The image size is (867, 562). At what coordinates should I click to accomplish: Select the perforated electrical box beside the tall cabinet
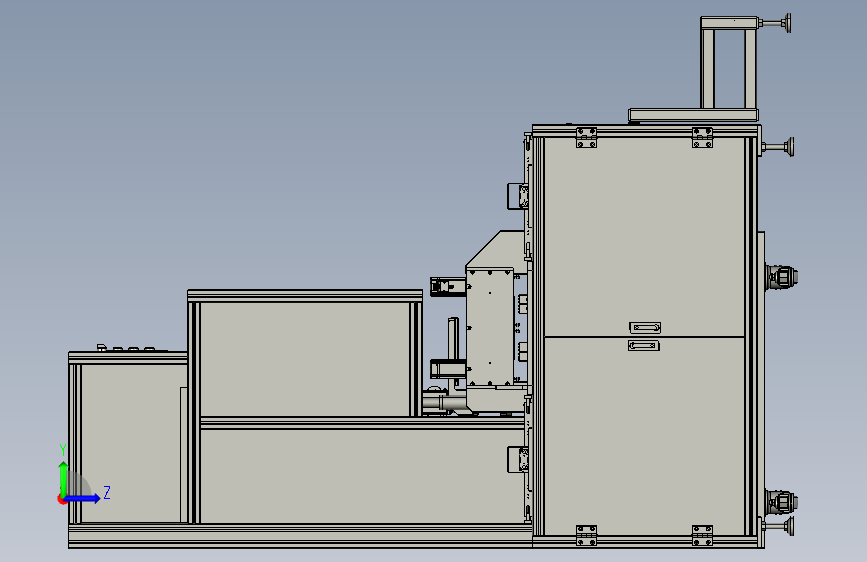(x=490, y=326)
